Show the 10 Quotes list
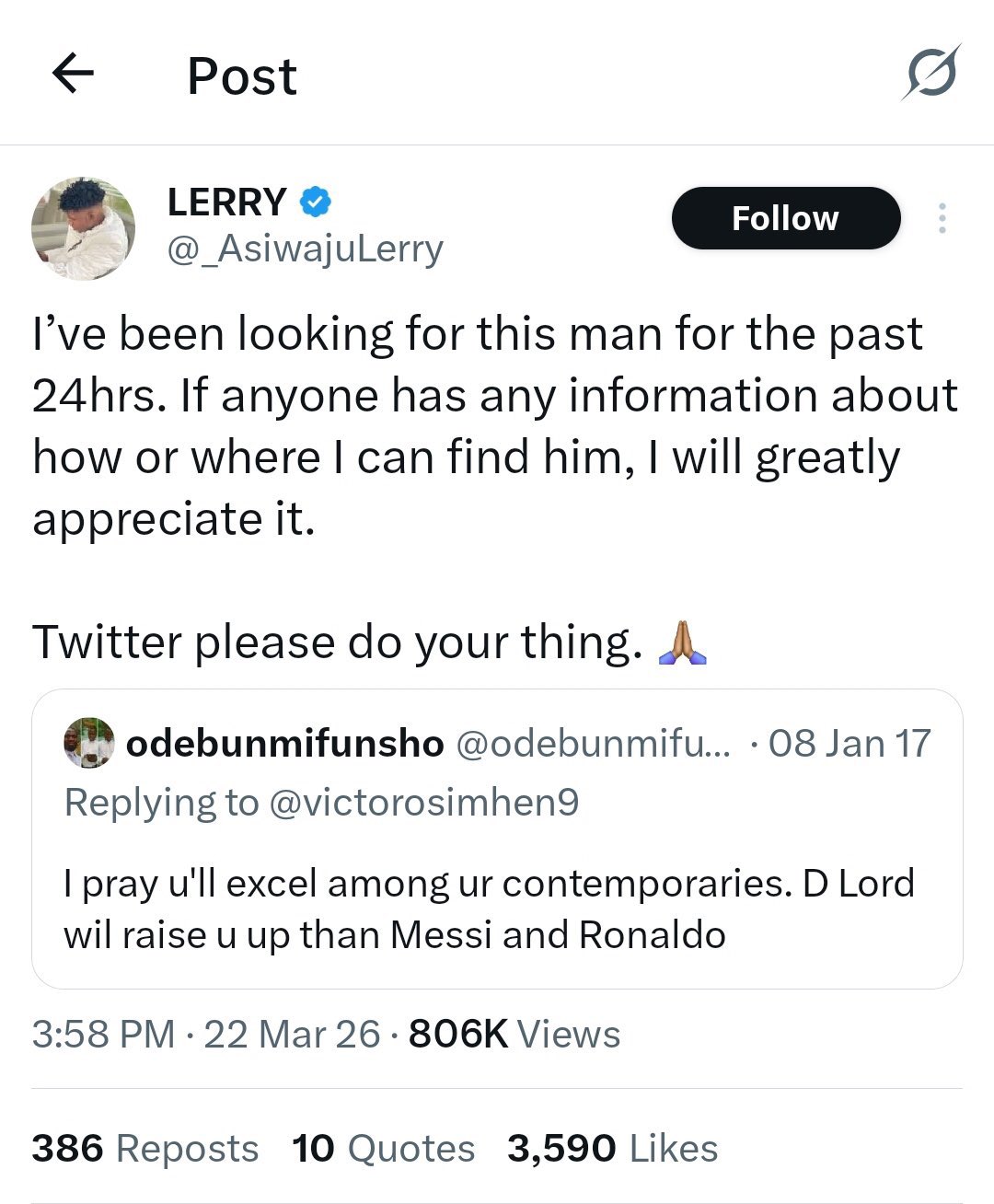Viewport: 994px width, 1204px height. (383, 1148)
